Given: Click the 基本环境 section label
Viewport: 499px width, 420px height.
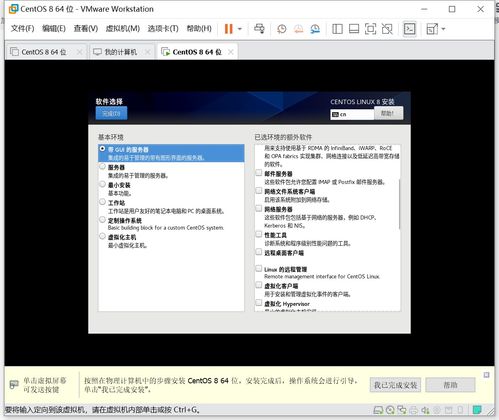Looking at the screenshot, I should (x=111, y=137).
